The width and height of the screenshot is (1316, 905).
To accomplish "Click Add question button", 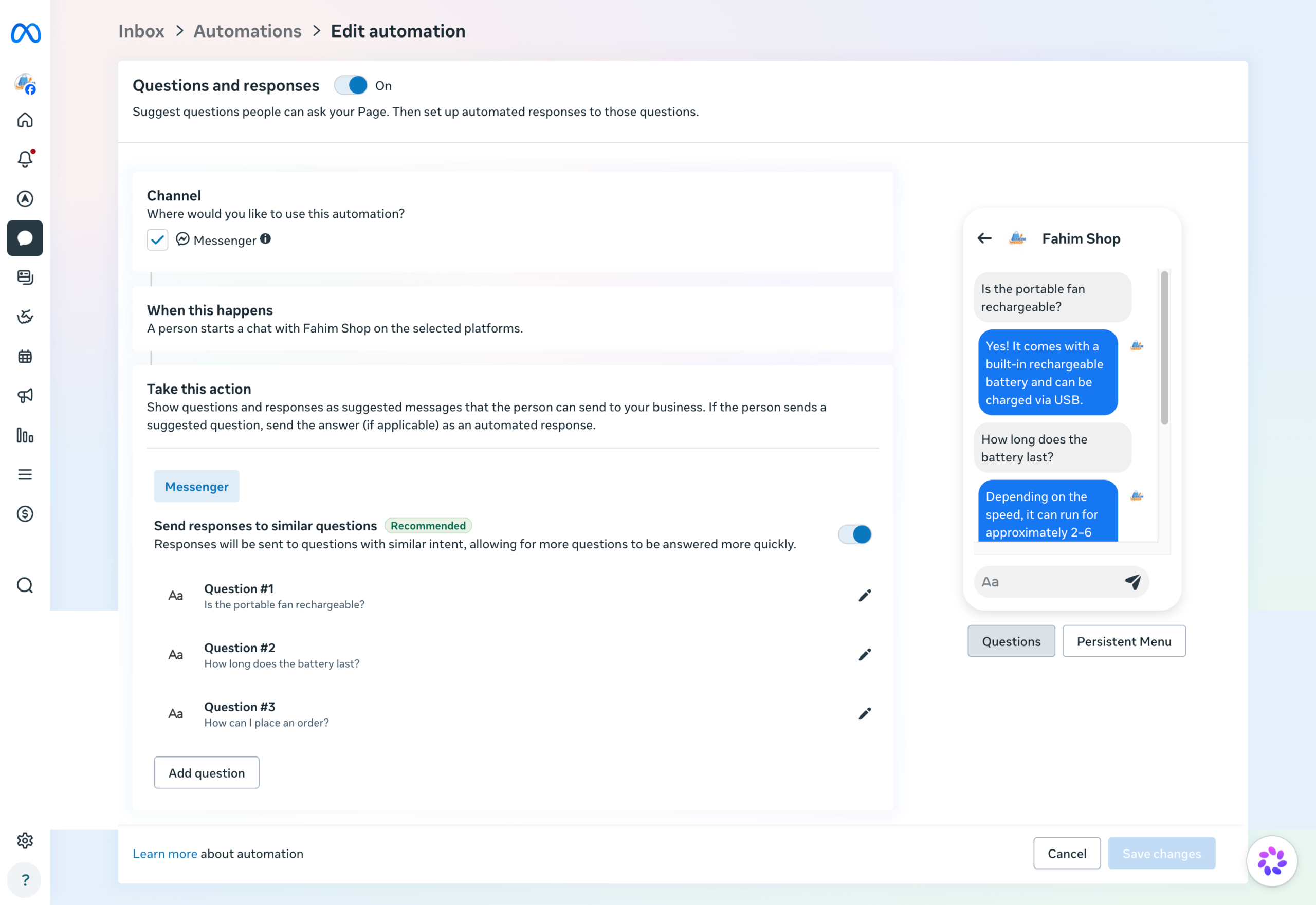I will (207, 772).
